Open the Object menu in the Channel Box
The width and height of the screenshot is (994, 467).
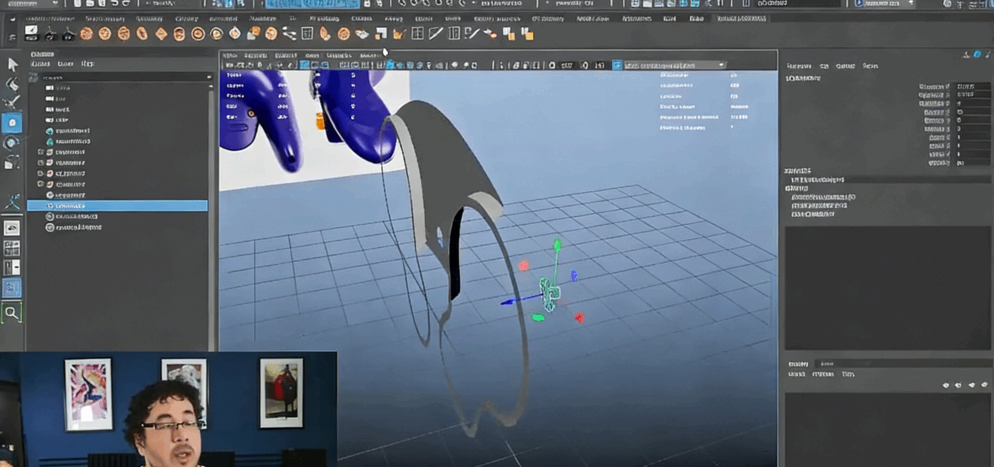tap(846, 66)
